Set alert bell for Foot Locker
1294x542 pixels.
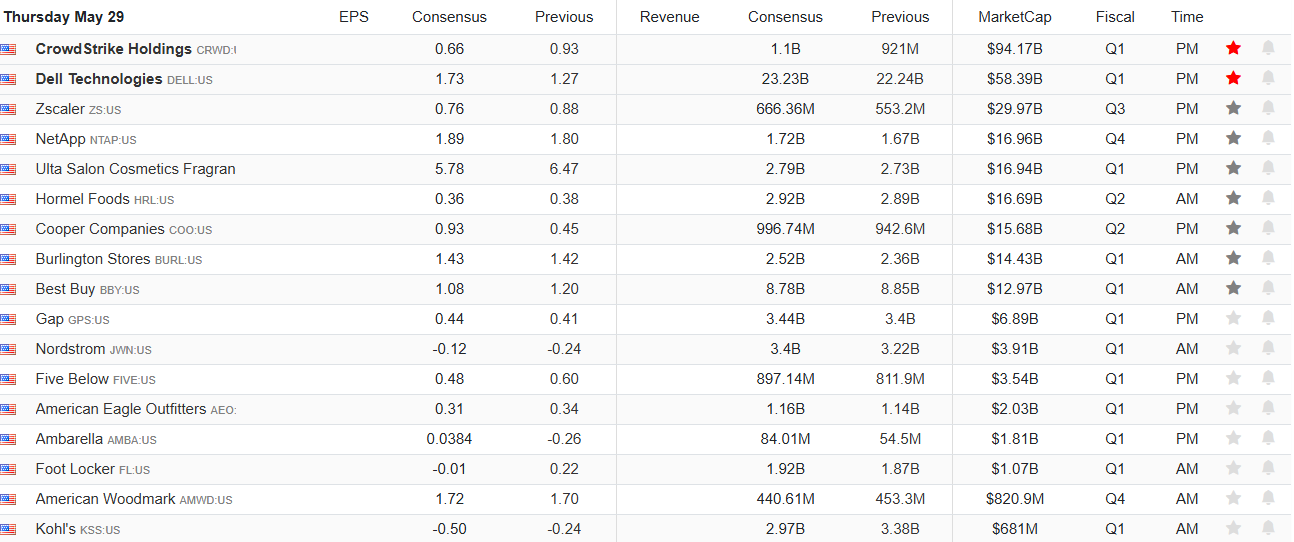click(x=1268, y=468)
